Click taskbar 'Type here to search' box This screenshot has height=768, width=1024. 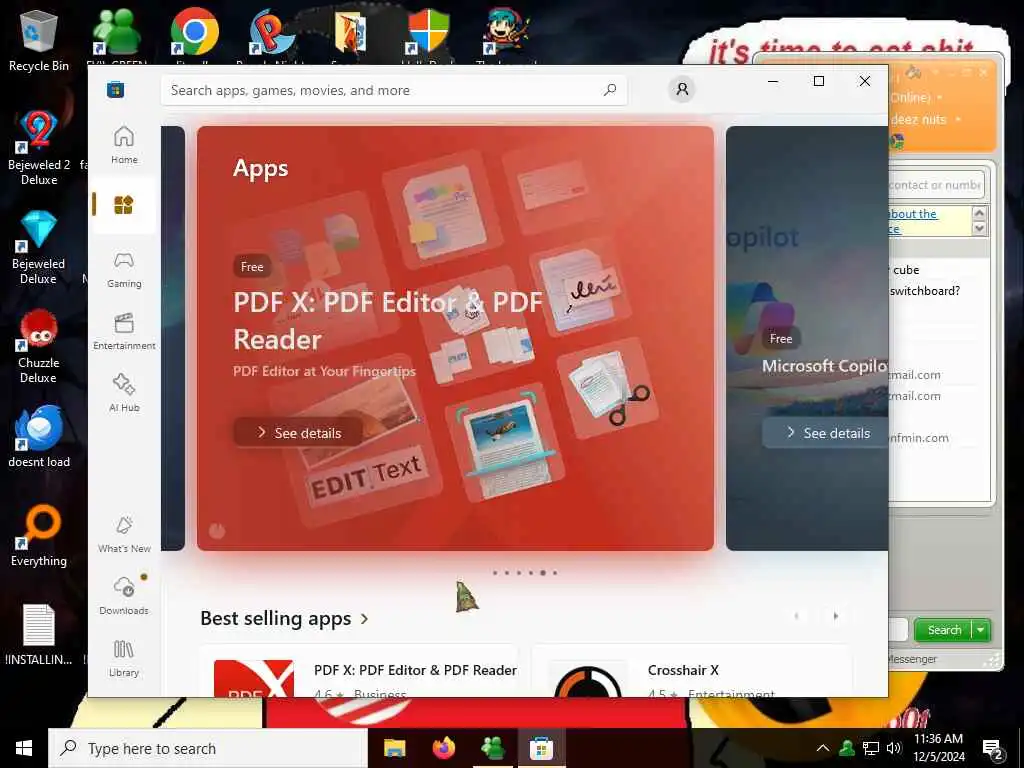pos(208,748)
